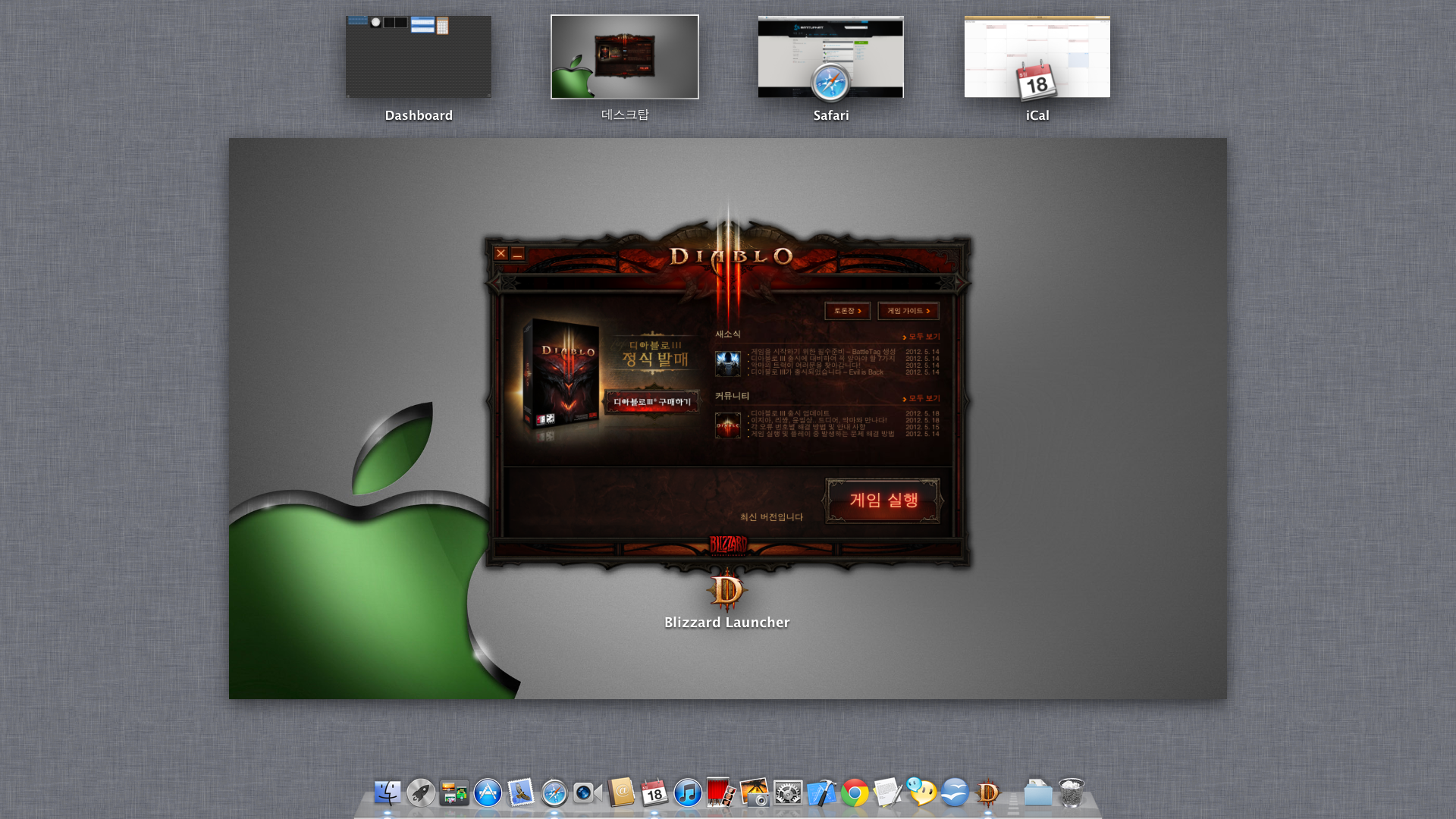Screen dimensions: 1456x819
Task: Switch to the Safari full-screen space
Action: (831, 57)
